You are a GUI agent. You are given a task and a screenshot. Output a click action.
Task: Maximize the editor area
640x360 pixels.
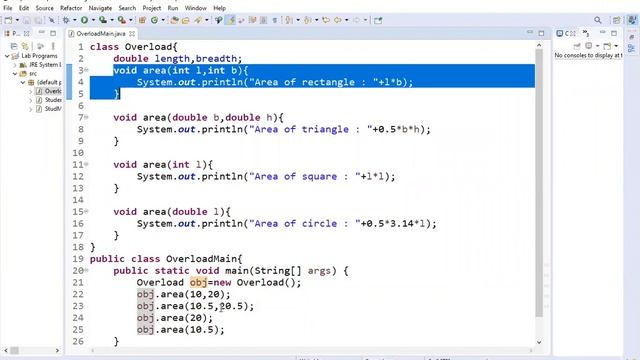pyautogui.click(x=541, y=33)
